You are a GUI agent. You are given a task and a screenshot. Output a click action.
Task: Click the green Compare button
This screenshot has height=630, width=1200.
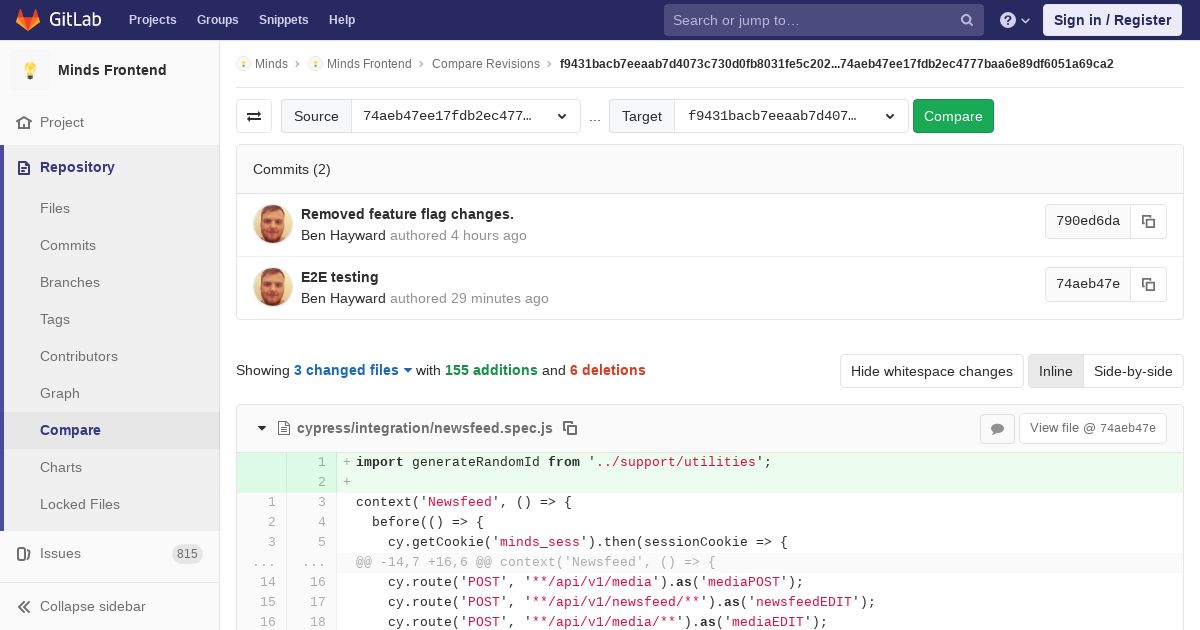(953, 116)
